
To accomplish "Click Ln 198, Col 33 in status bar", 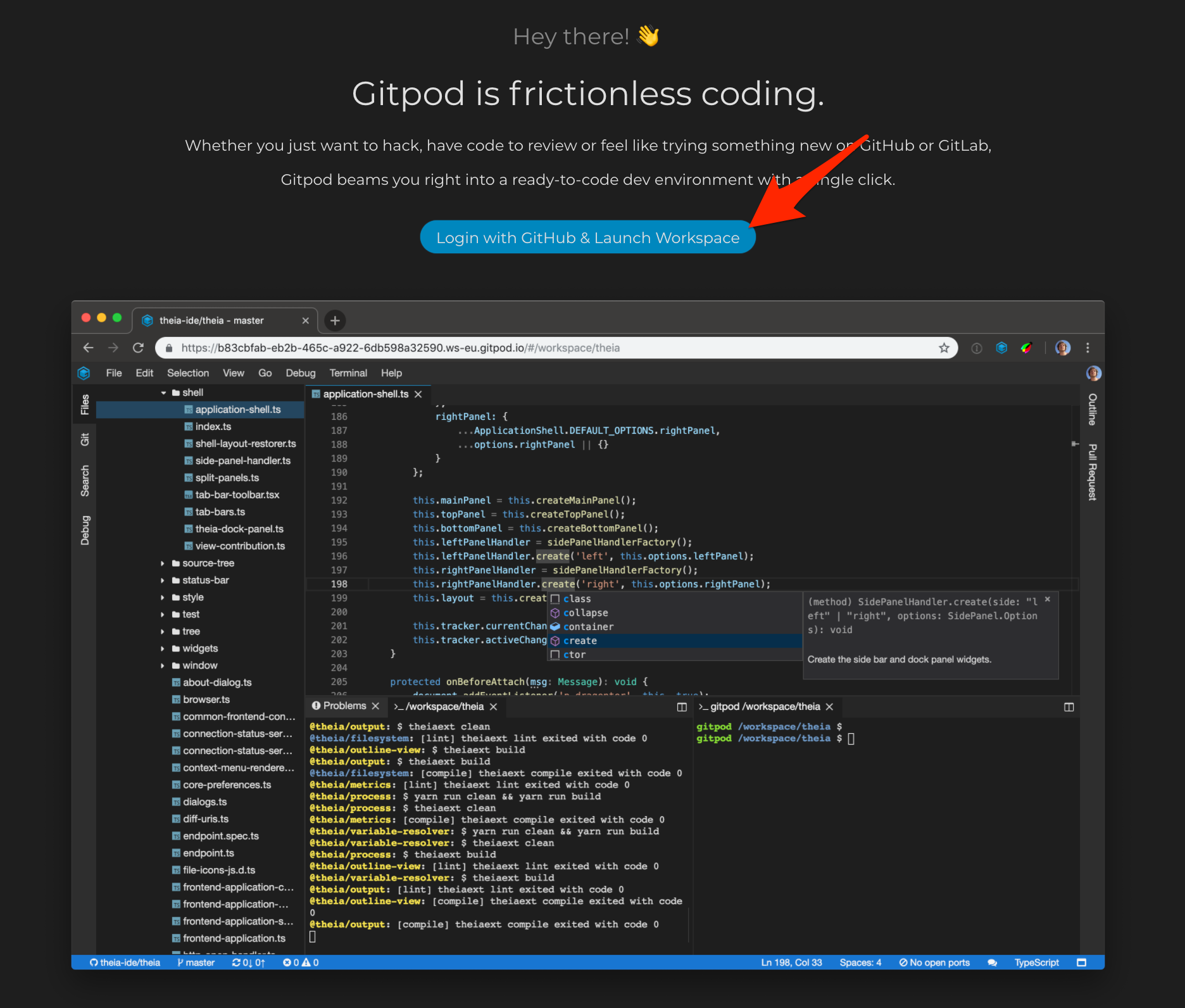I will click(x=791, y=962).
